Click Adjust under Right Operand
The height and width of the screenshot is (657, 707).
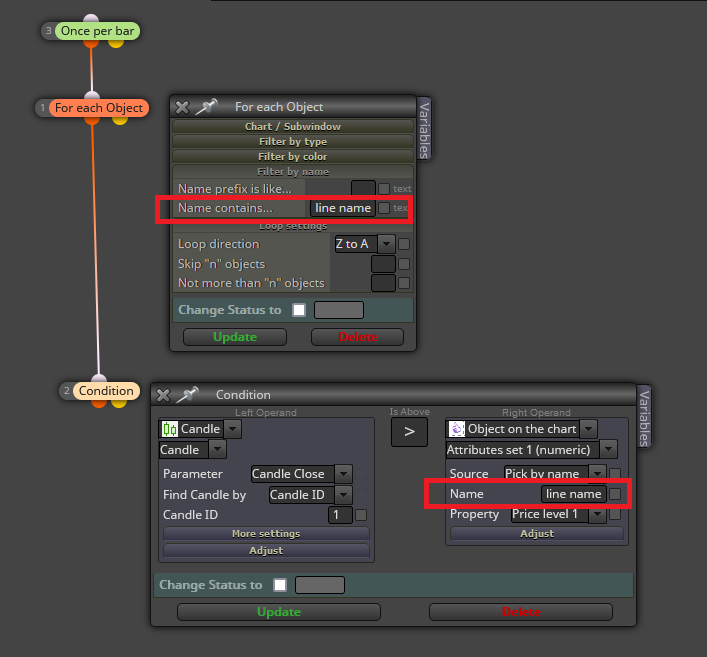coord(537,533)
